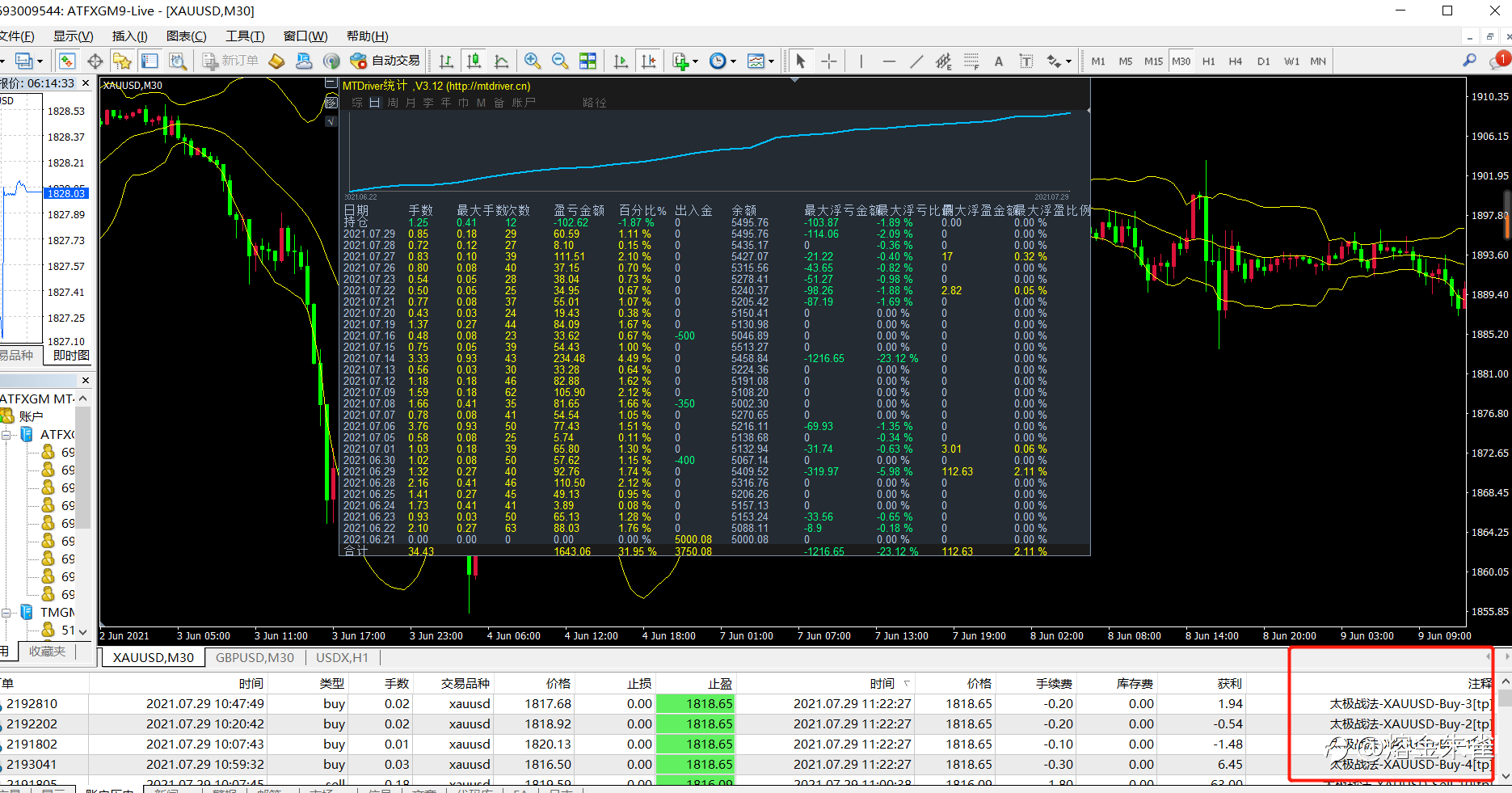The height and width of the screenshot is (793, 1512).
Task: Open the Market Watch window icon
Action: [x=67, y=61]
